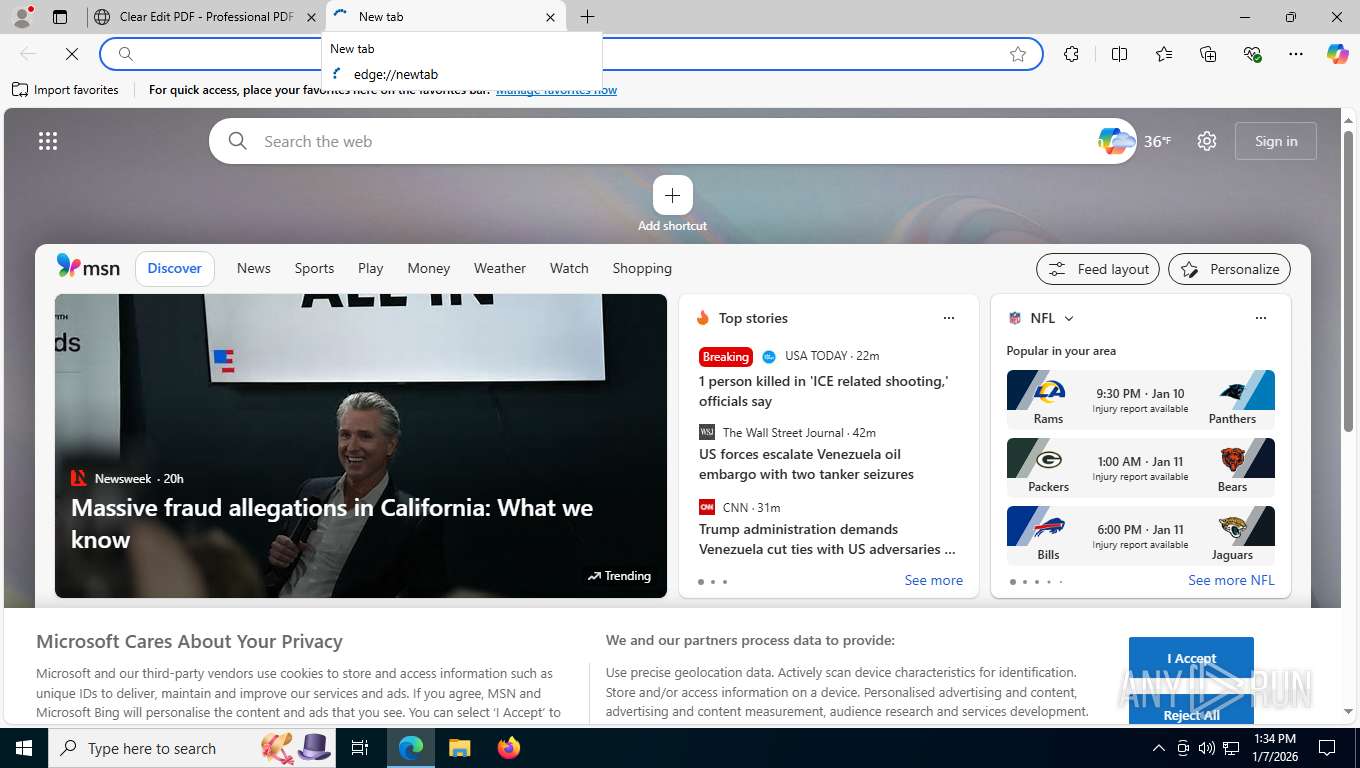Open the Packers vs Bears game card
Viewport: 1360px width, 768px height.
click(x=1141, y=468)
